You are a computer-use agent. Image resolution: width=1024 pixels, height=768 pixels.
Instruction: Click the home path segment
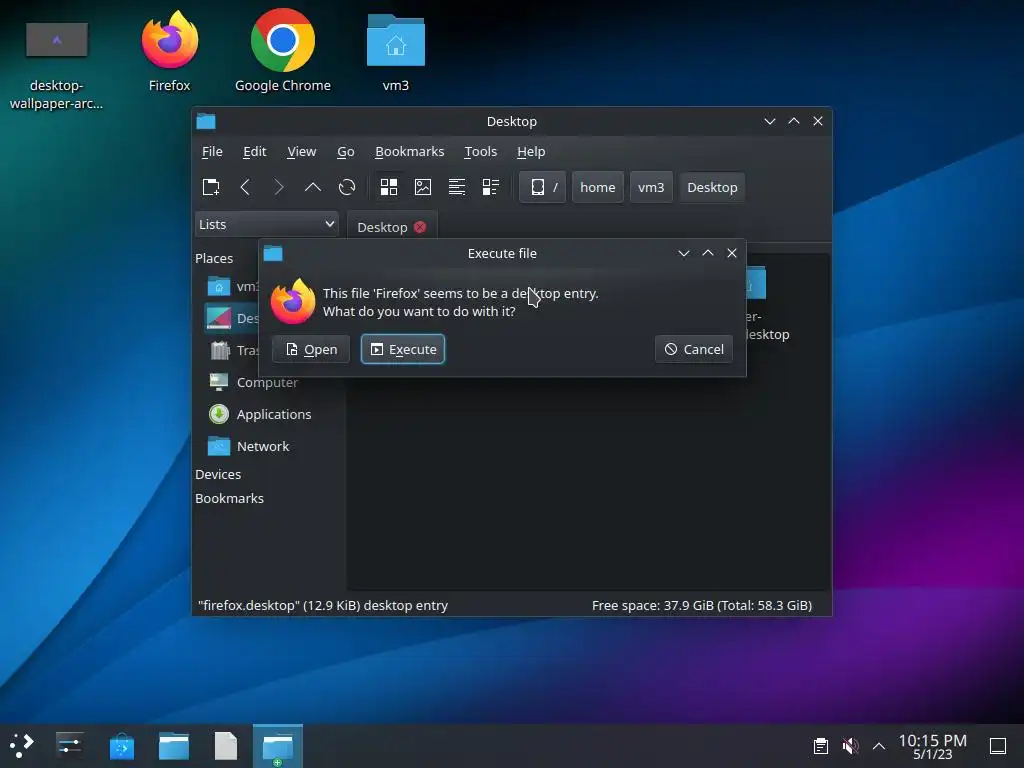[x=598, y=187]
